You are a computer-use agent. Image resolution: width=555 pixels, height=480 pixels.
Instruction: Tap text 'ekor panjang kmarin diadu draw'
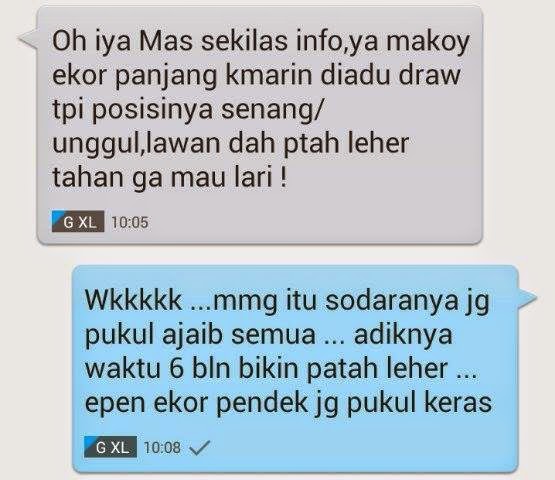tap(257, 76)
